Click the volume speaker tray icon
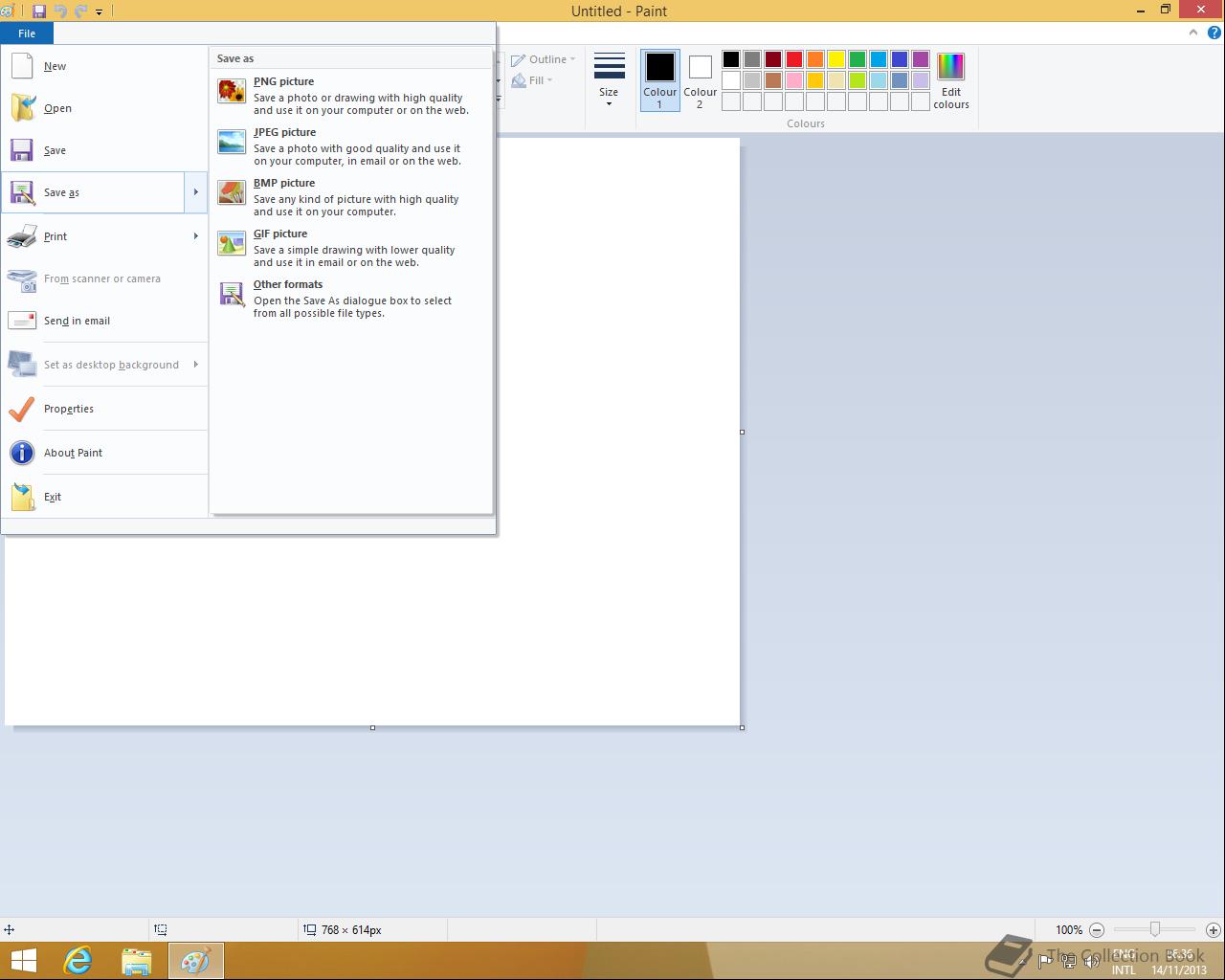The image size is (1225, 980). coord(1091,961)
